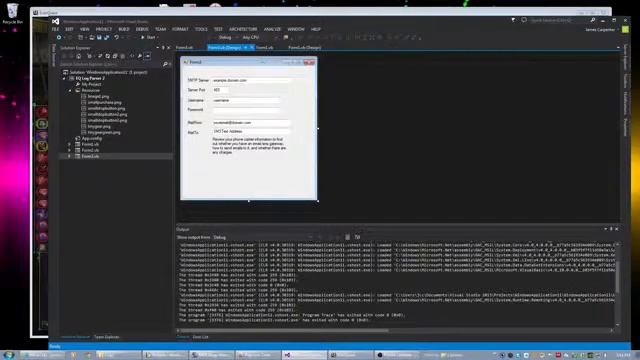The width and height of the screenshot is (640, 360).
Task: Click the Home icon in Solution Explorer toolbar
Action: pyautogui.click(x=79, y=56)
